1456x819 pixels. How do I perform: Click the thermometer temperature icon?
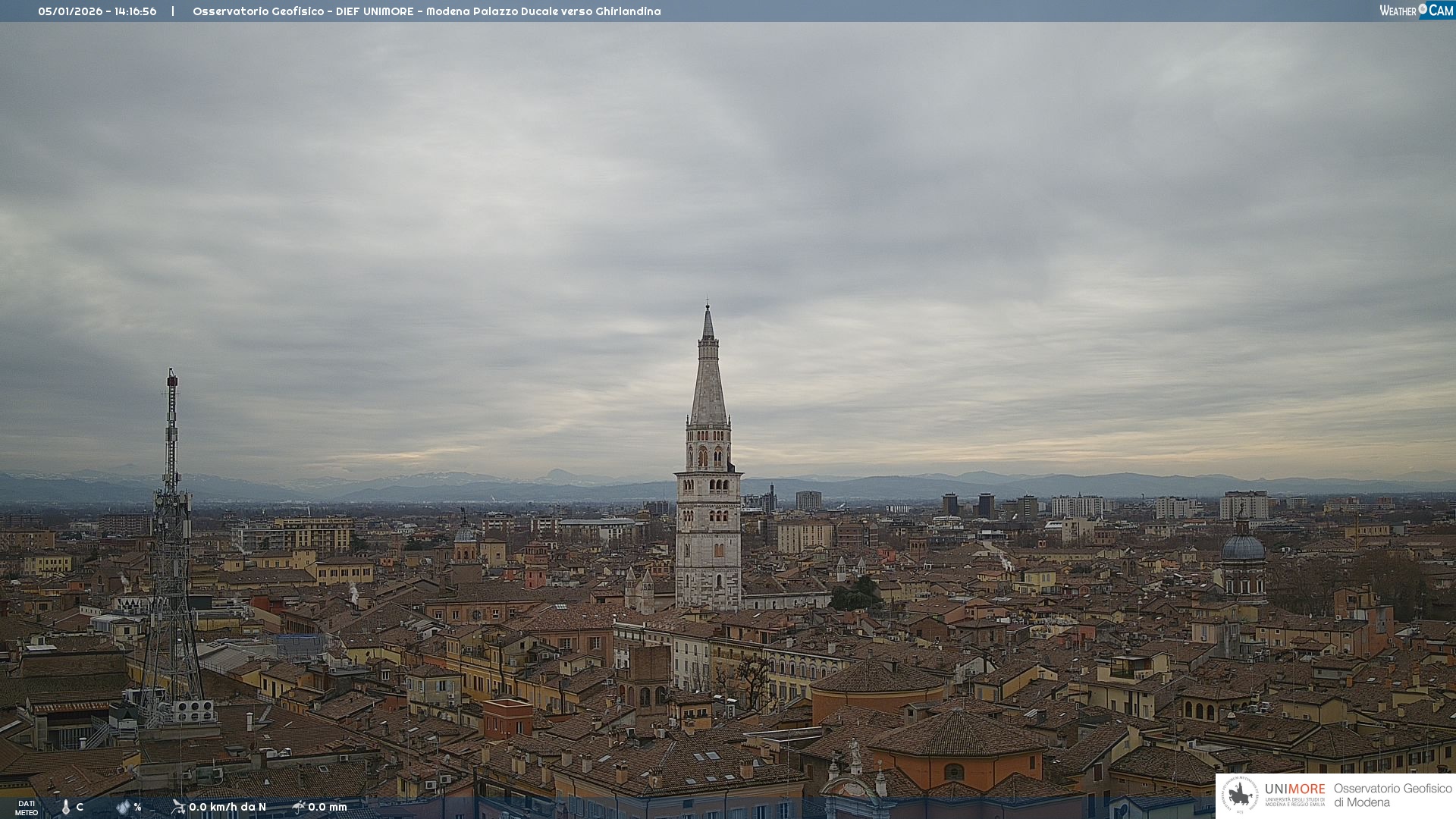[66, 807]
